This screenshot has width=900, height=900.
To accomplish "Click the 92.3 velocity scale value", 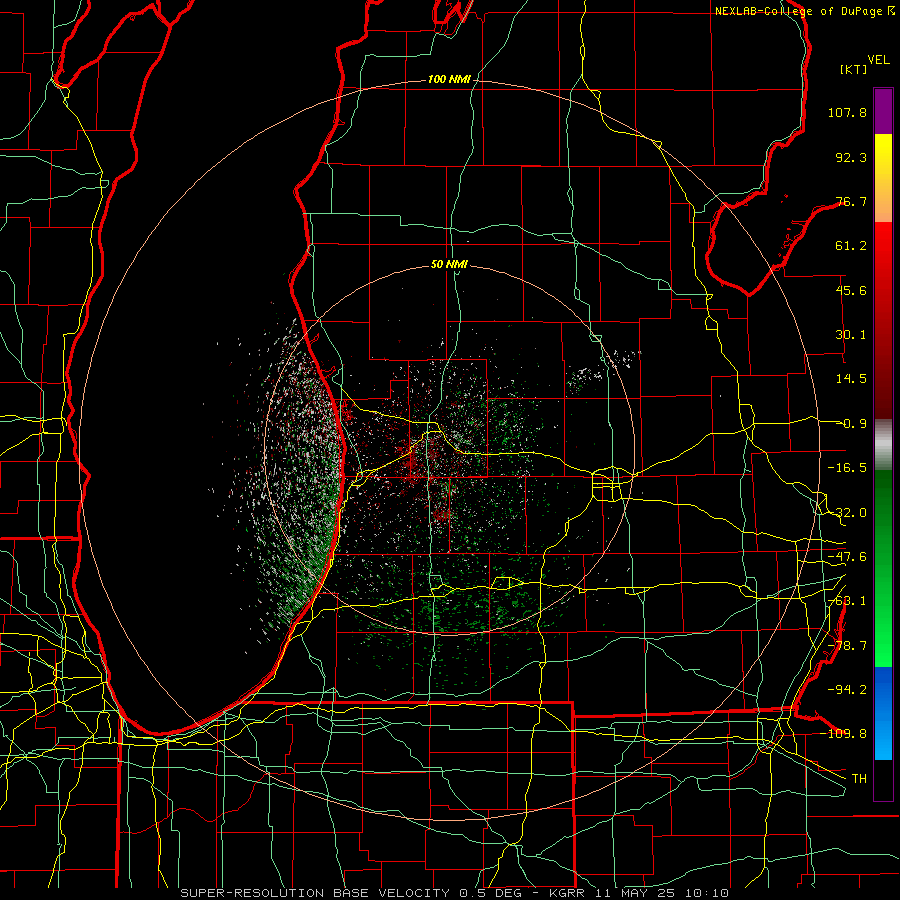I will pyautogui.click(x=851, y=157).
